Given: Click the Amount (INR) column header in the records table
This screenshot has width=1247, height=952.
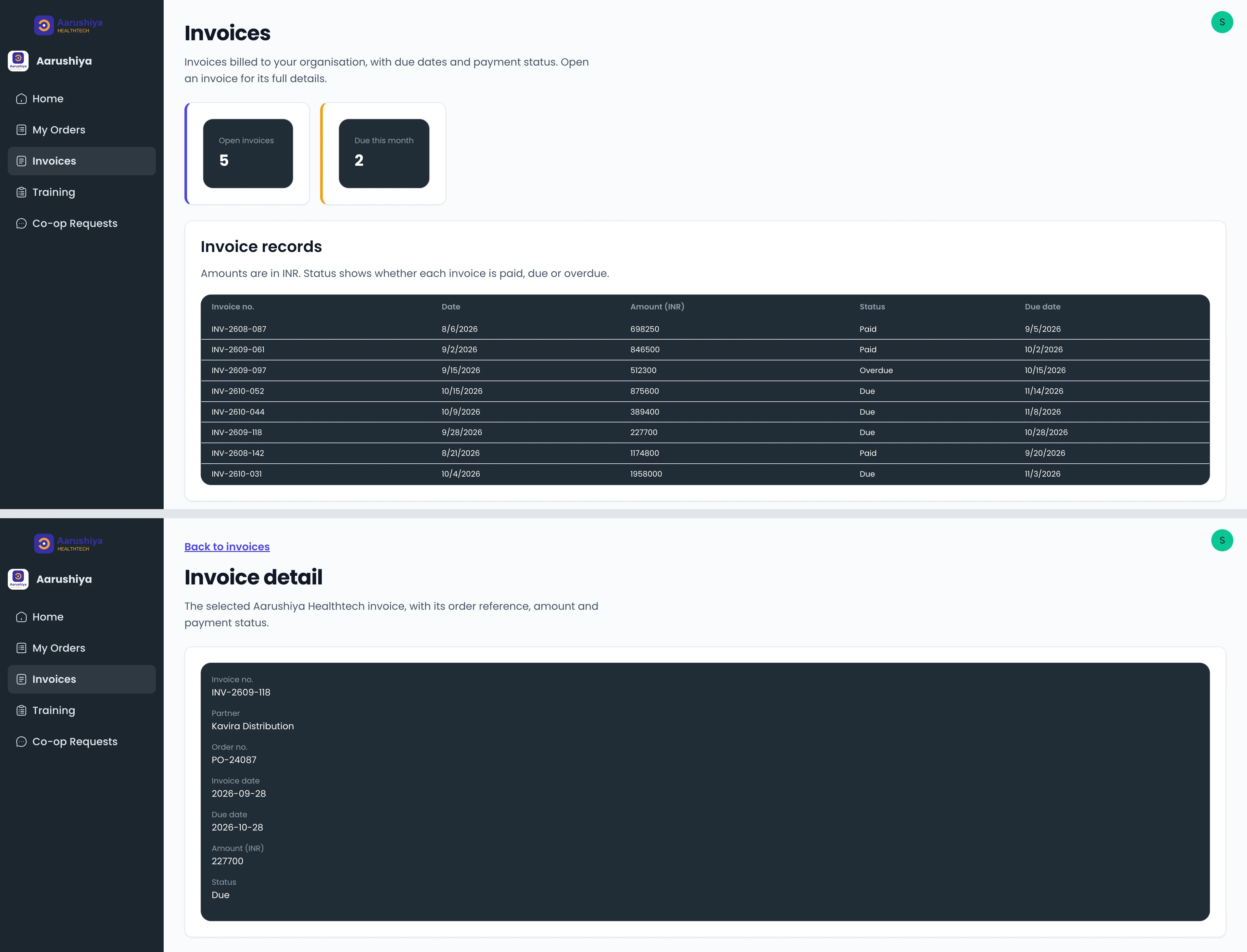Looking at the screenshot, I should click(x=657, y=307).
